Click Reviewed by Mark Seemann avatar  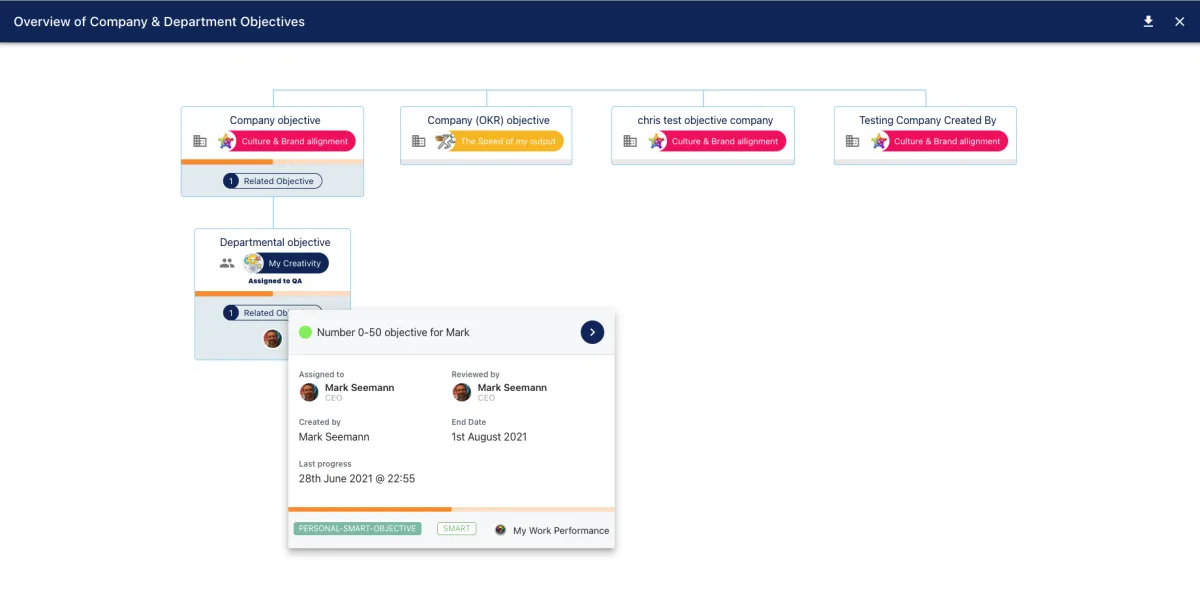pos(461,392)
